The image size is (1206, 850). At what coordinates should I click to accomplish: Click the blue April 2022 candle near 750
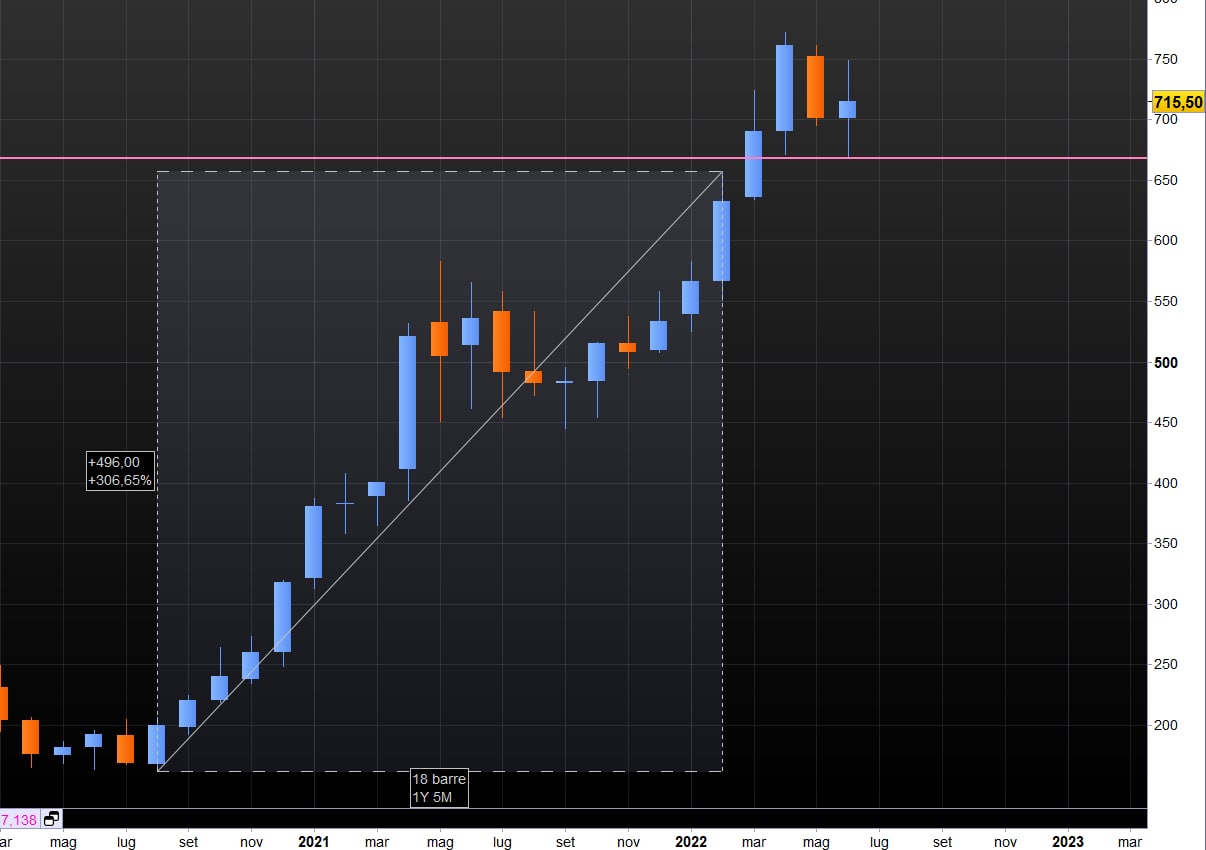coord(784,88)
